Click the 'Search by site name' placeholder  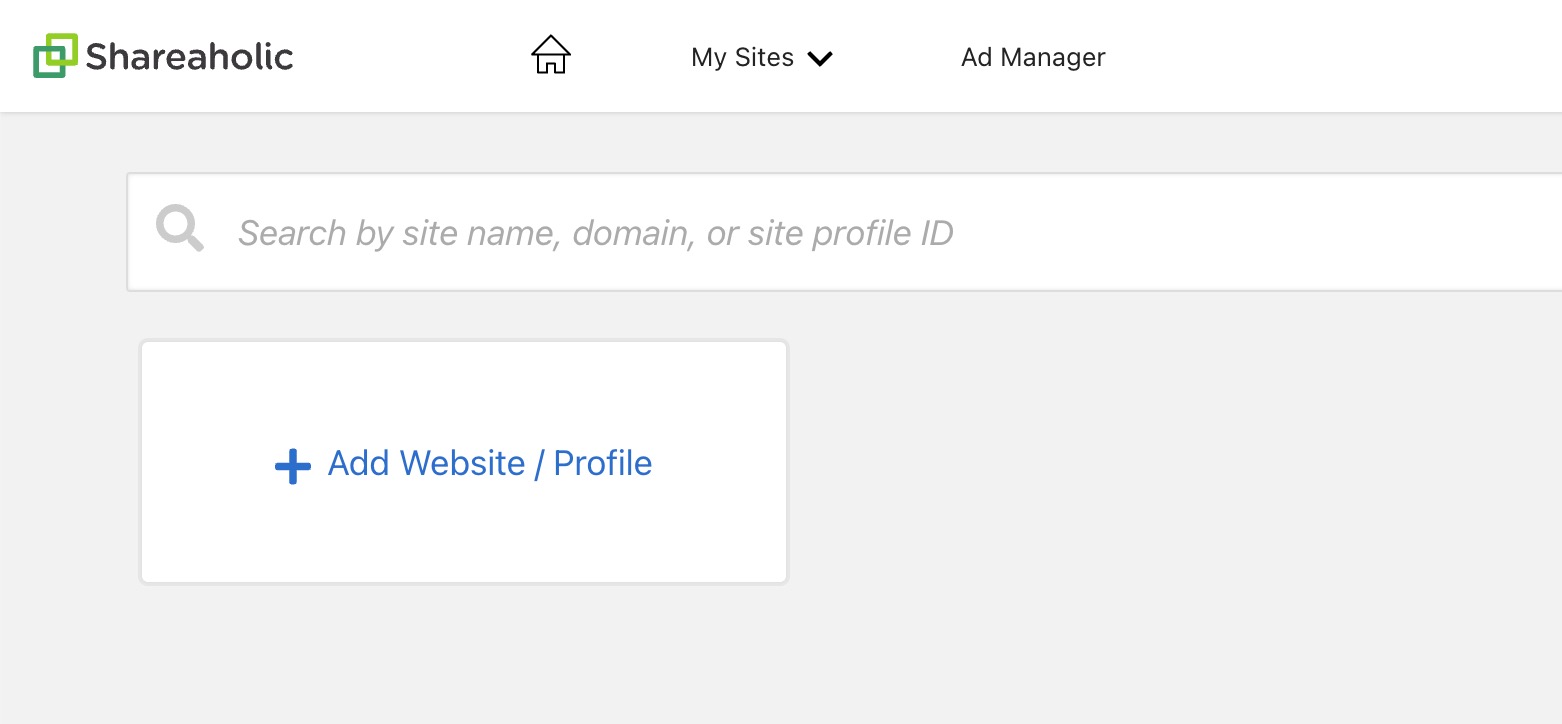(400, 233)
